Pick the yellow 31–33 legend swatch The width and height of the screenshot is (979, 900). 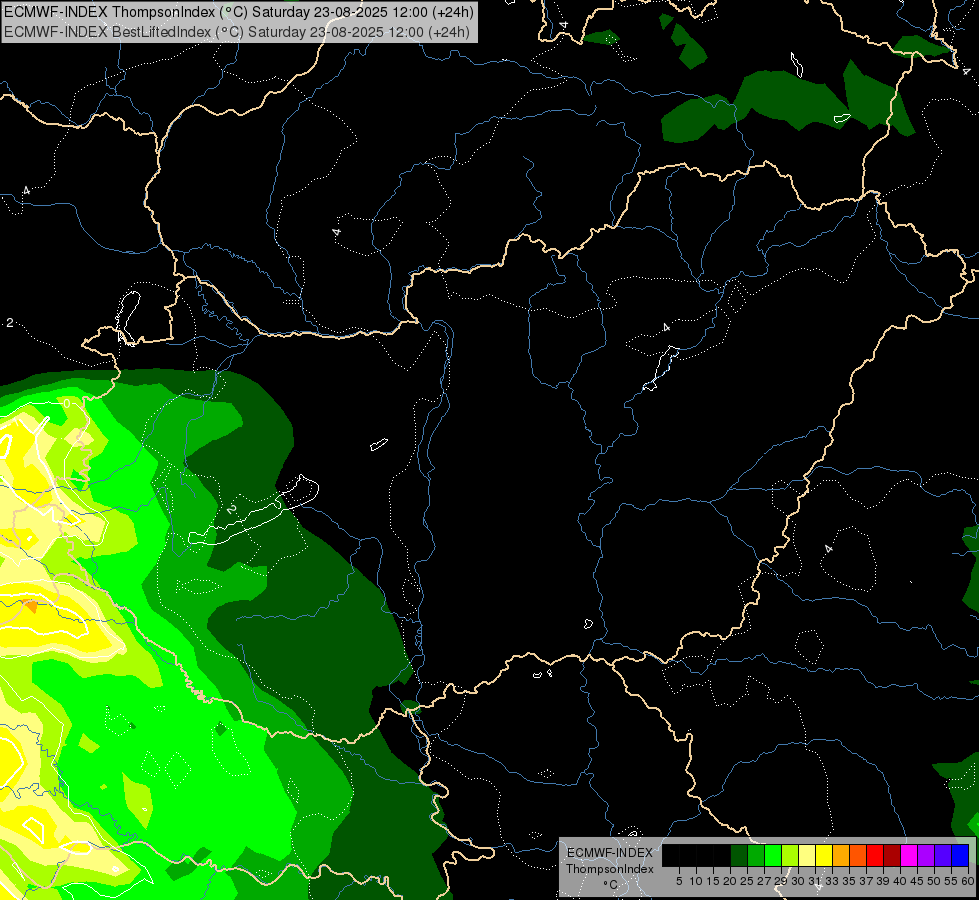click(x=824, y=855)
